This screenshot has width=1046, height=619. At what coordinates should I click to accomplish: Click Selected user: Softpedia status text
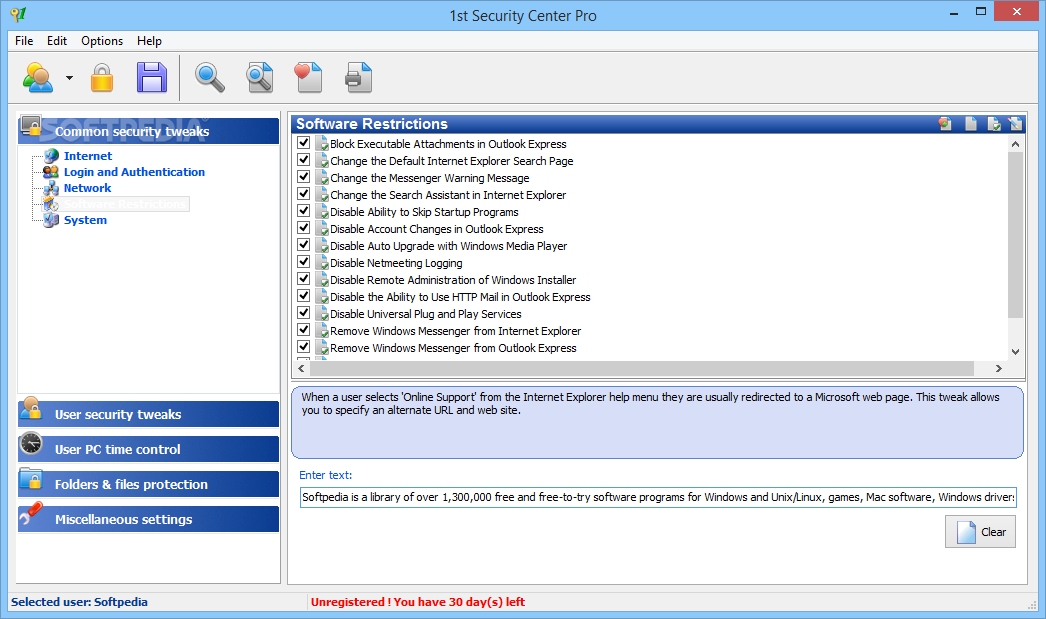point(79,602)
